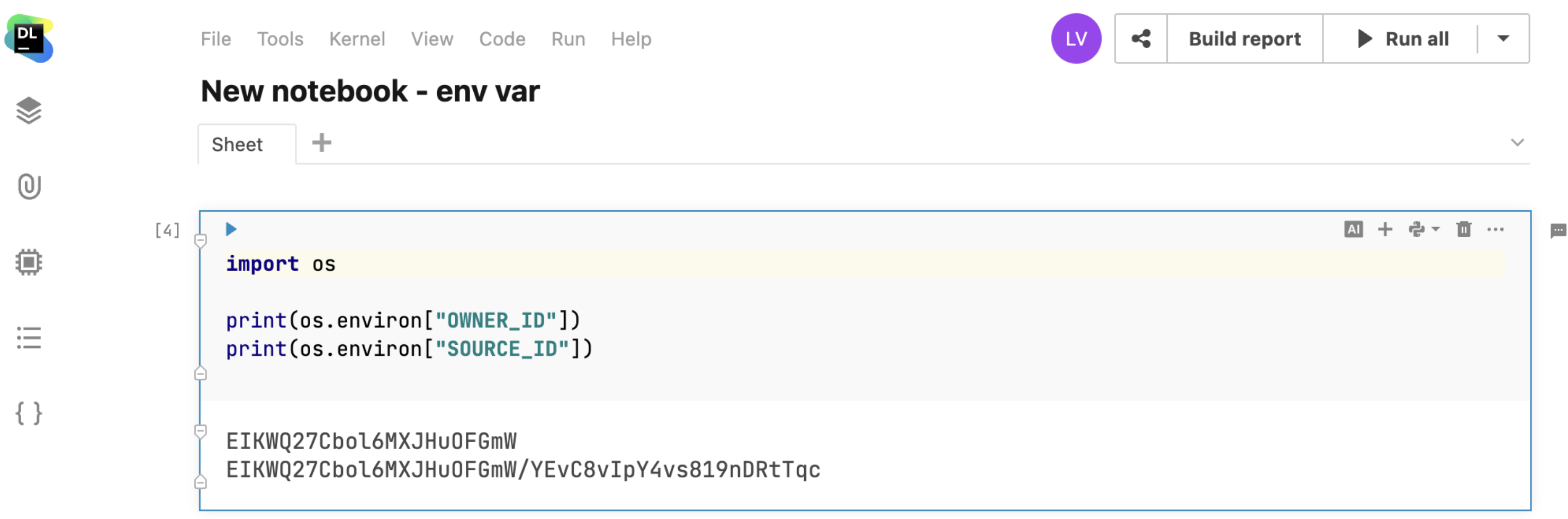Open the variables viewer with the braces icon
Image resolution: width=1568 pixels, height=519 pixels.
[29, 414]
